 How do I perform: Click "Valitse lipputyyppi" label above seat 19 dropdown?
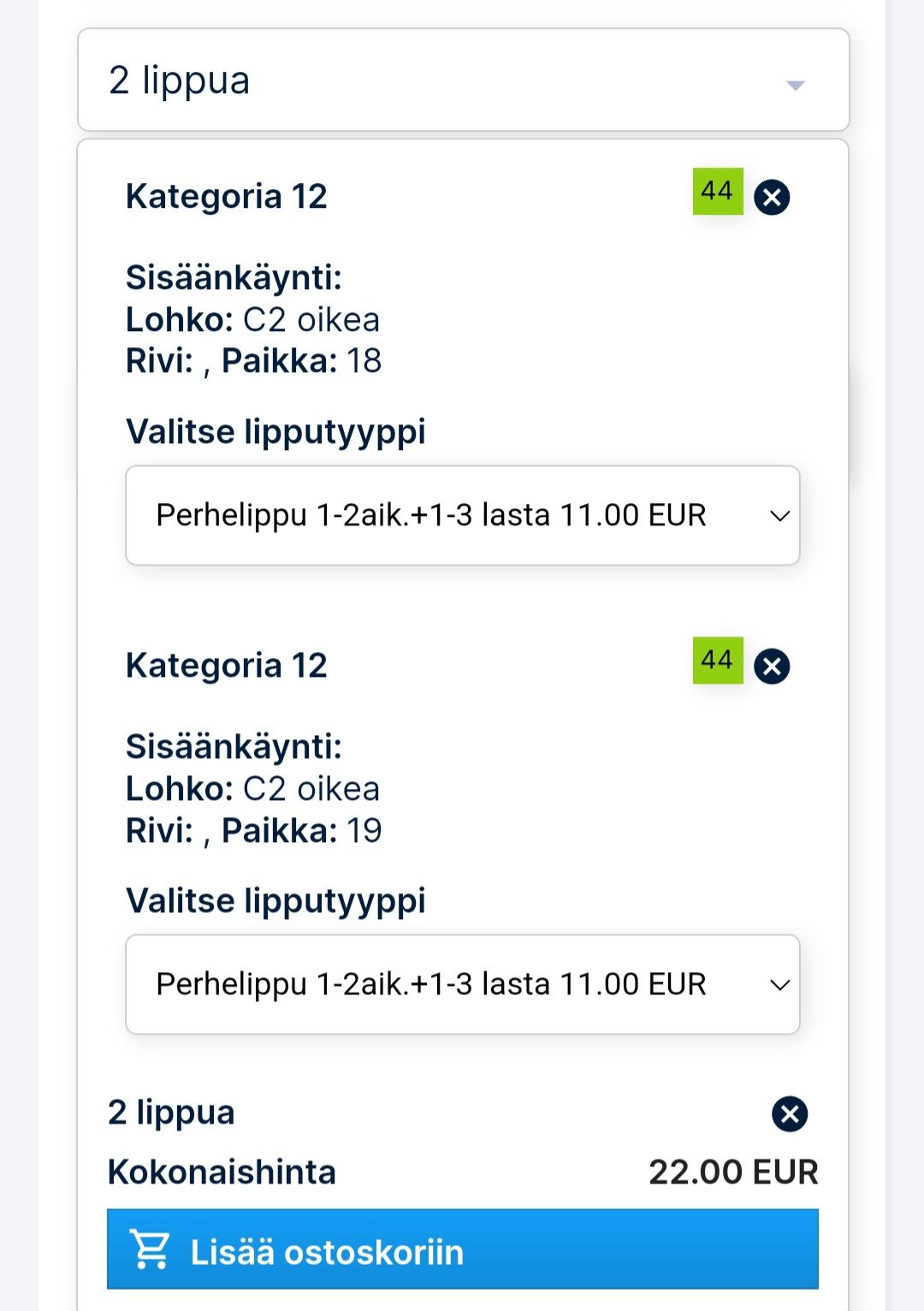point(275,901)
